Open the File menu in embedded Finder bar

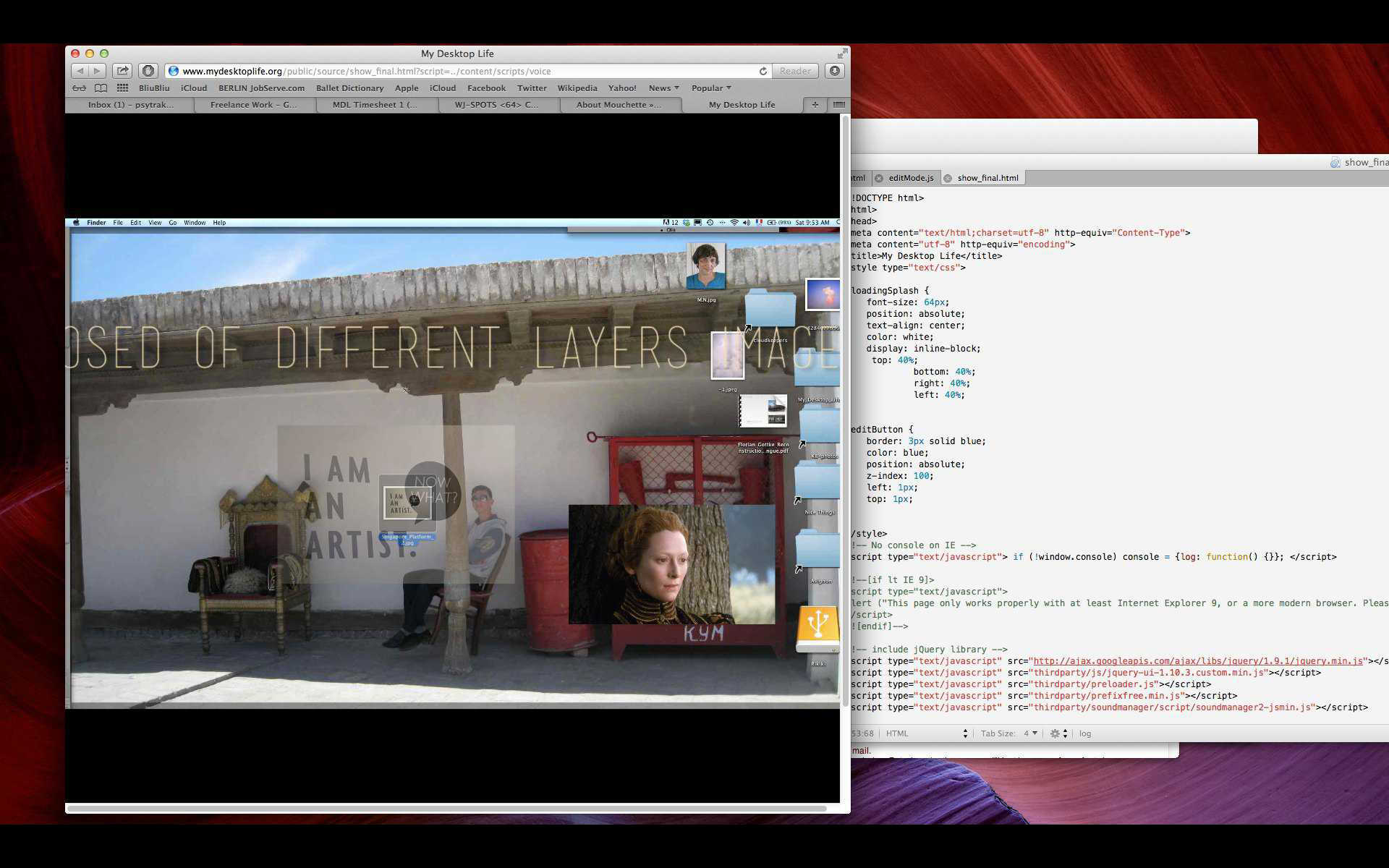(118, 223)
